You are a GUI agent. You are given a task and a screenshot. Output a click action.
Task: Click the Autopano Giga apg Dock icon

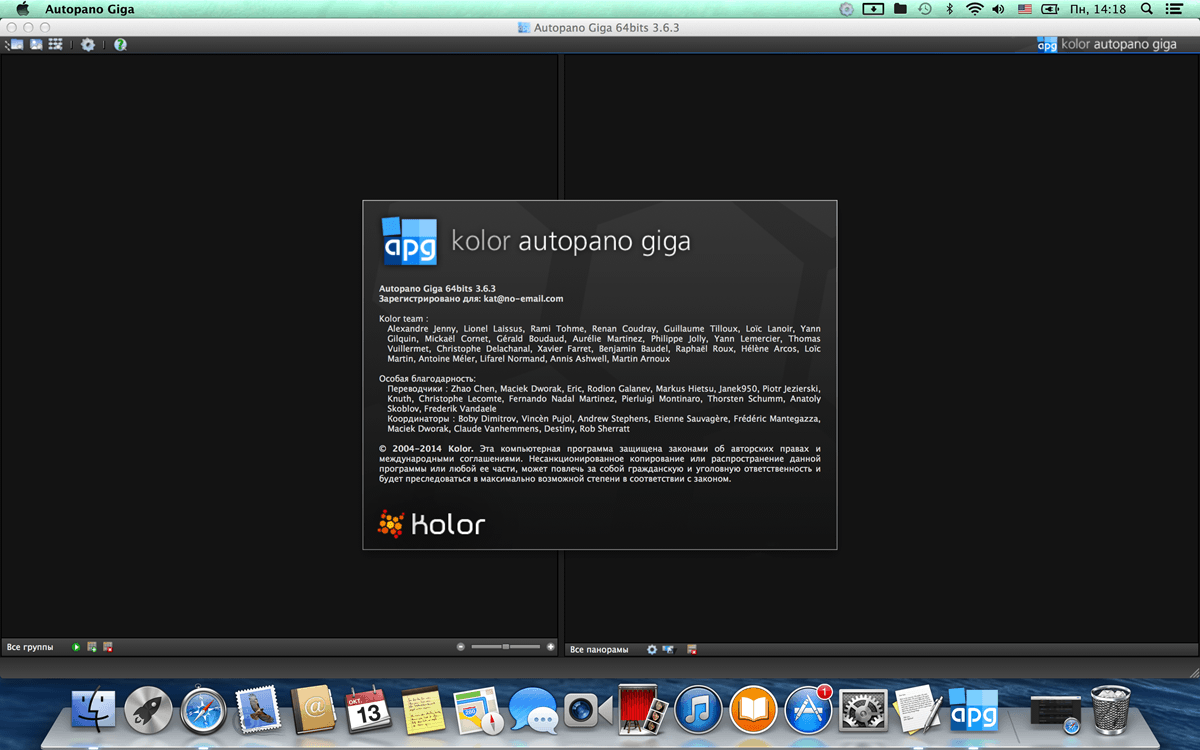pos(972,711)
